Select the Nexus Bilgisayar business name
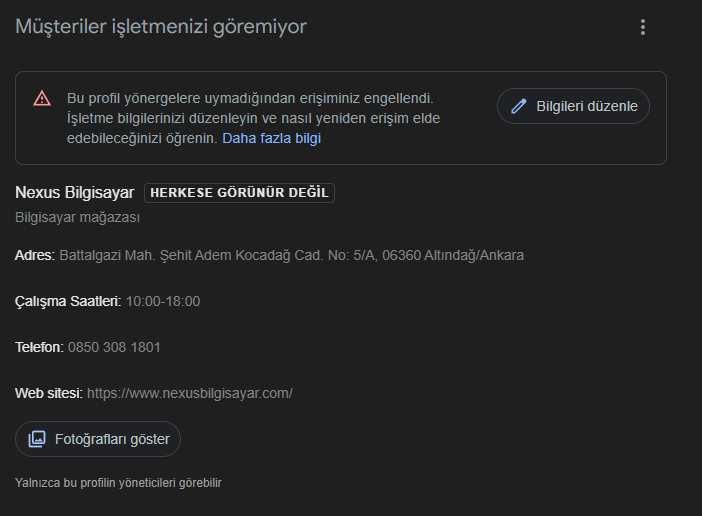This screenshot has width=702, height=516. click(x=75, y=192)
